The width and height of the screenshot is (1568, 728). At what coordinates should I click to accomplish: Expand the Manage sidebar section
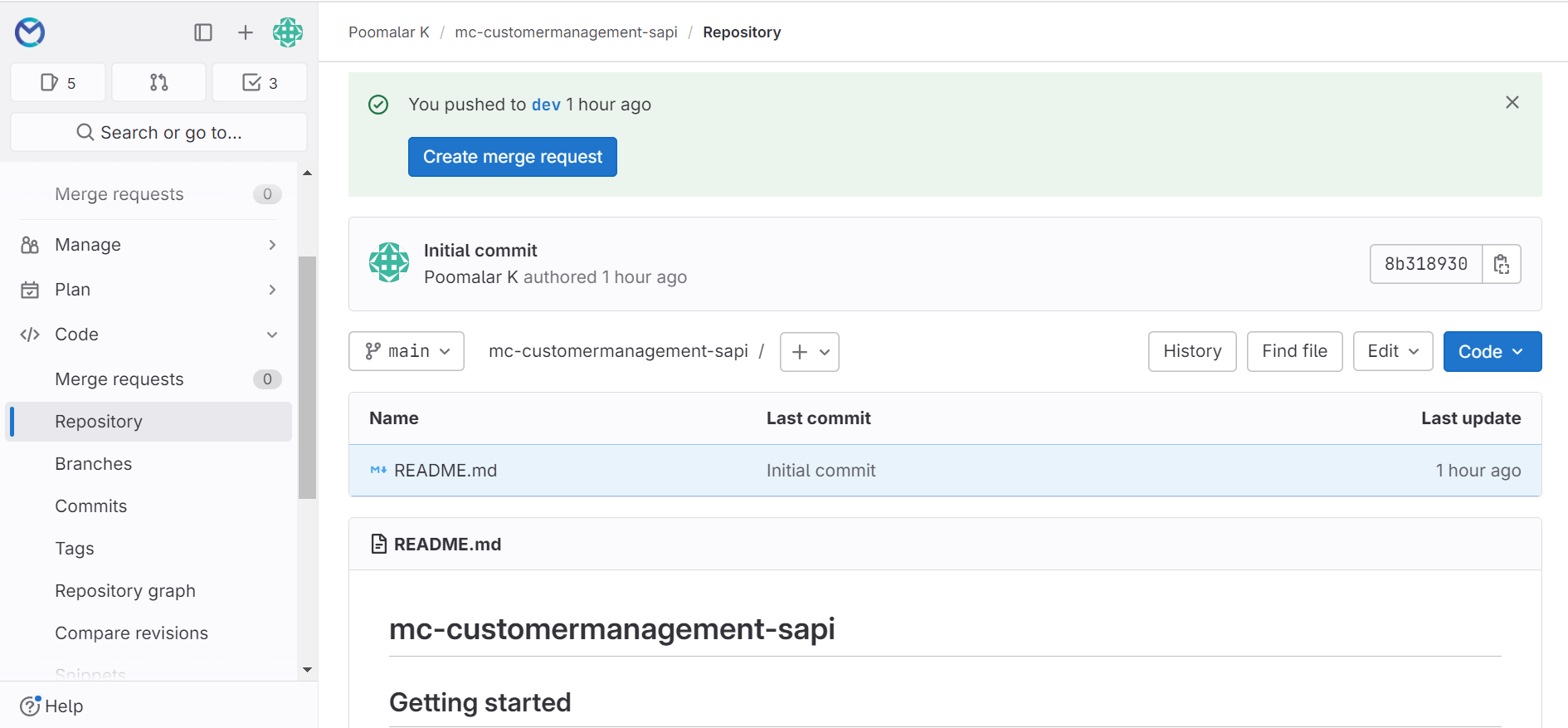coord(149,245)
